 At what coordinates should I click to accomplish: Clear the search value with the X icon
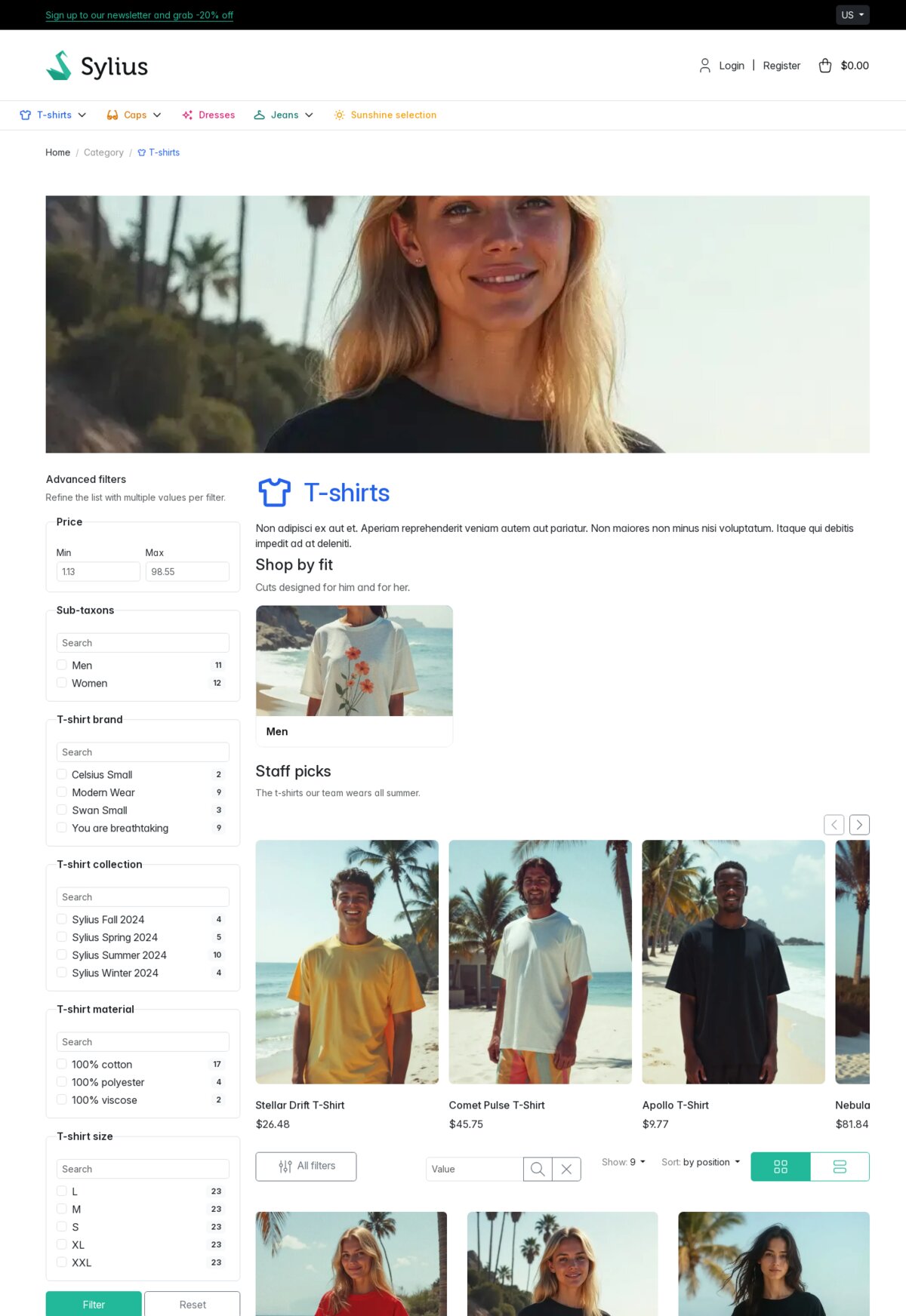click(x=566, y=1169)
